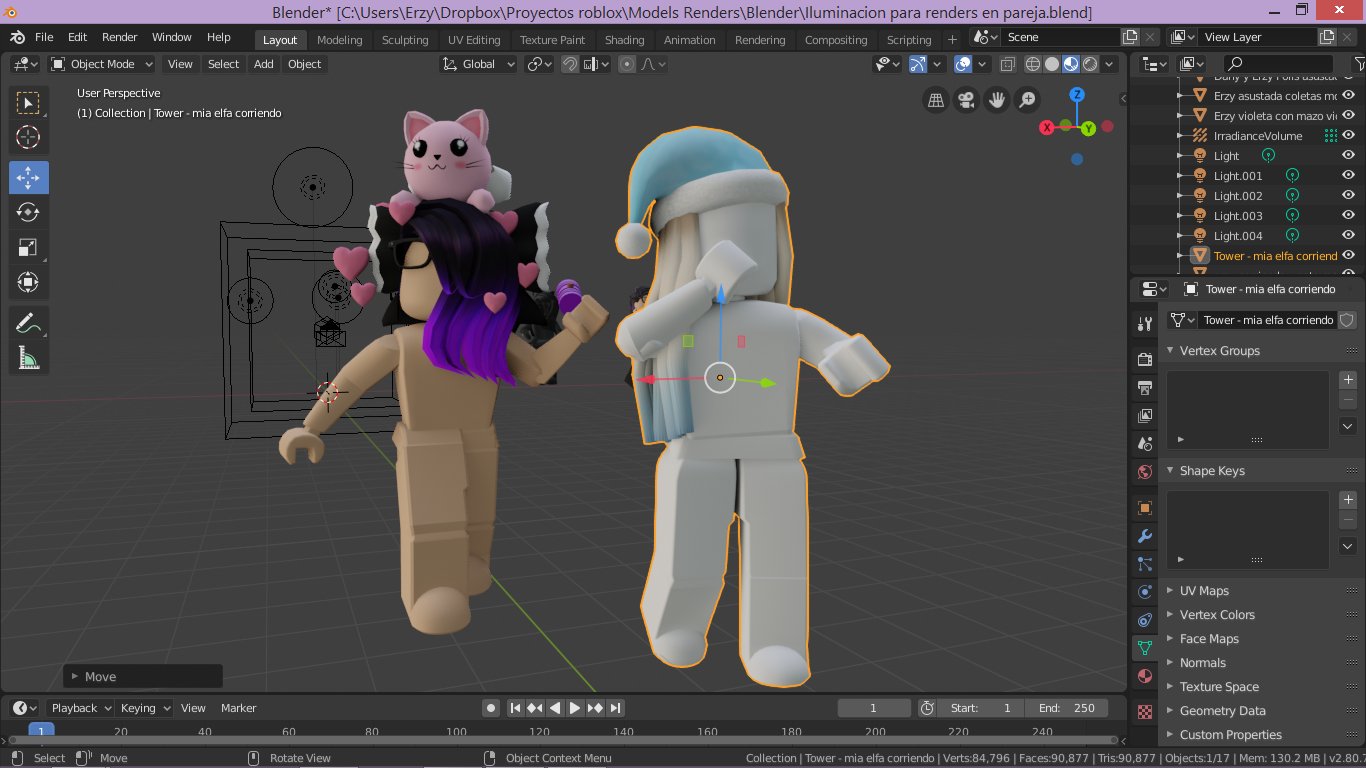Click the current frame number field

pos(874,708)
